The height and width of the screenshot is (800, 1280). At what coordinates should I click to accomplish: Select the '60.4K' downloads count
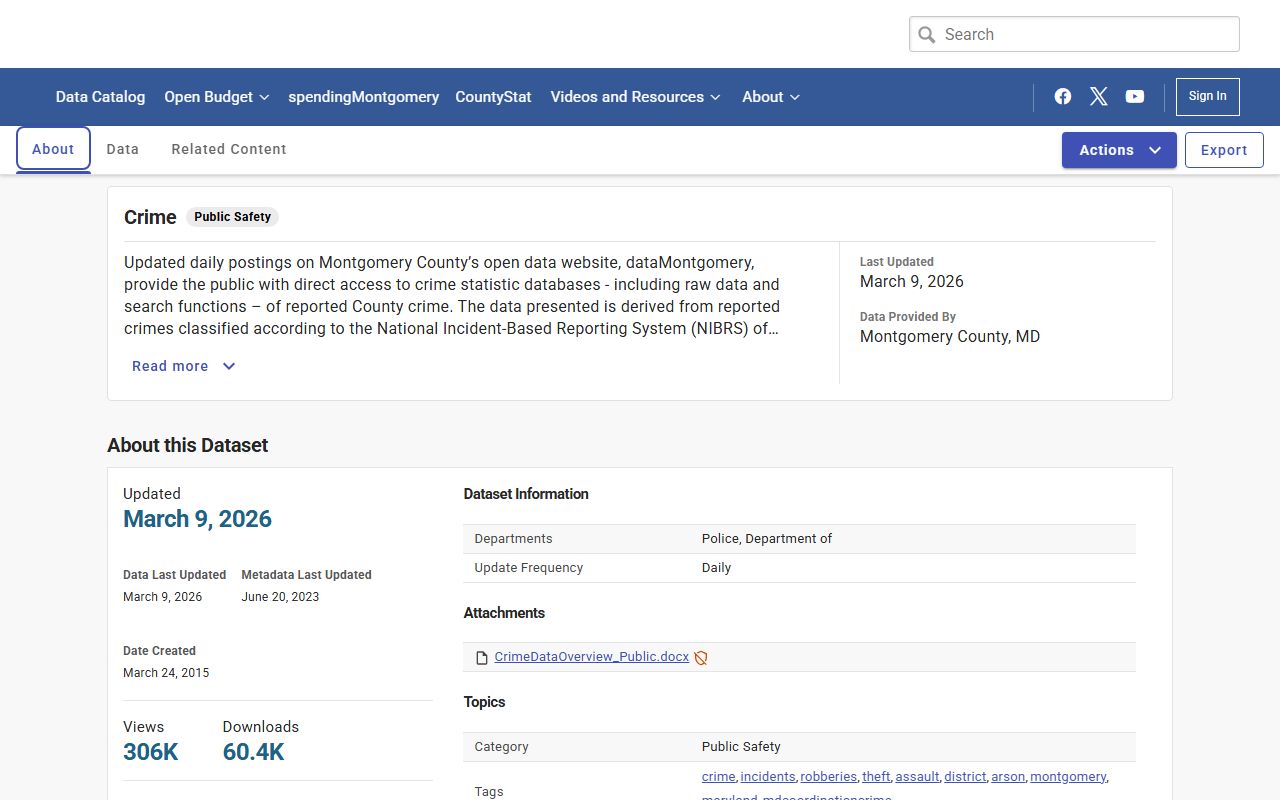[x=253, y=752]
